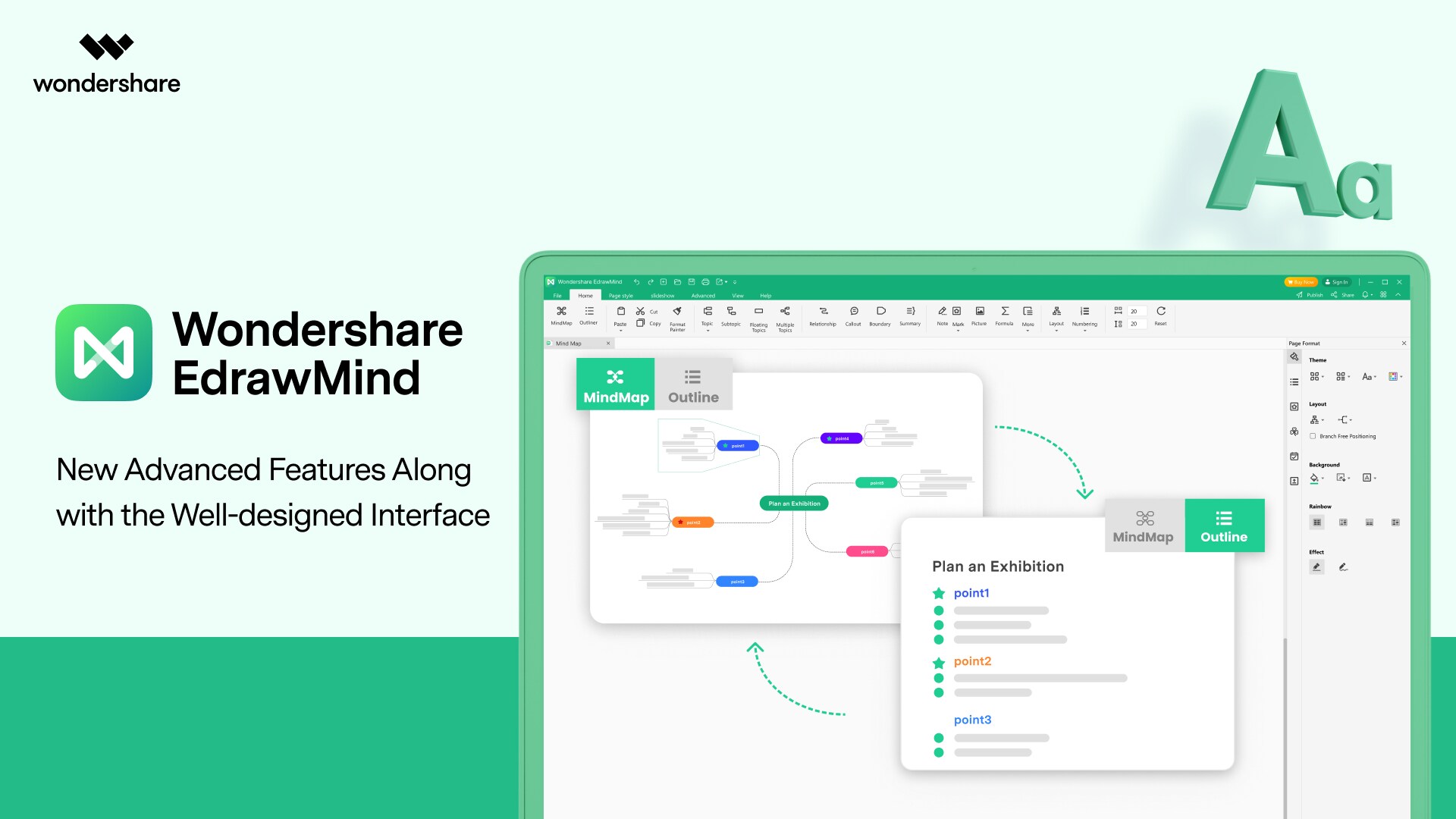Insert a Callout
The height and width of the screenshot is (819, 1456).
(853, 315)
